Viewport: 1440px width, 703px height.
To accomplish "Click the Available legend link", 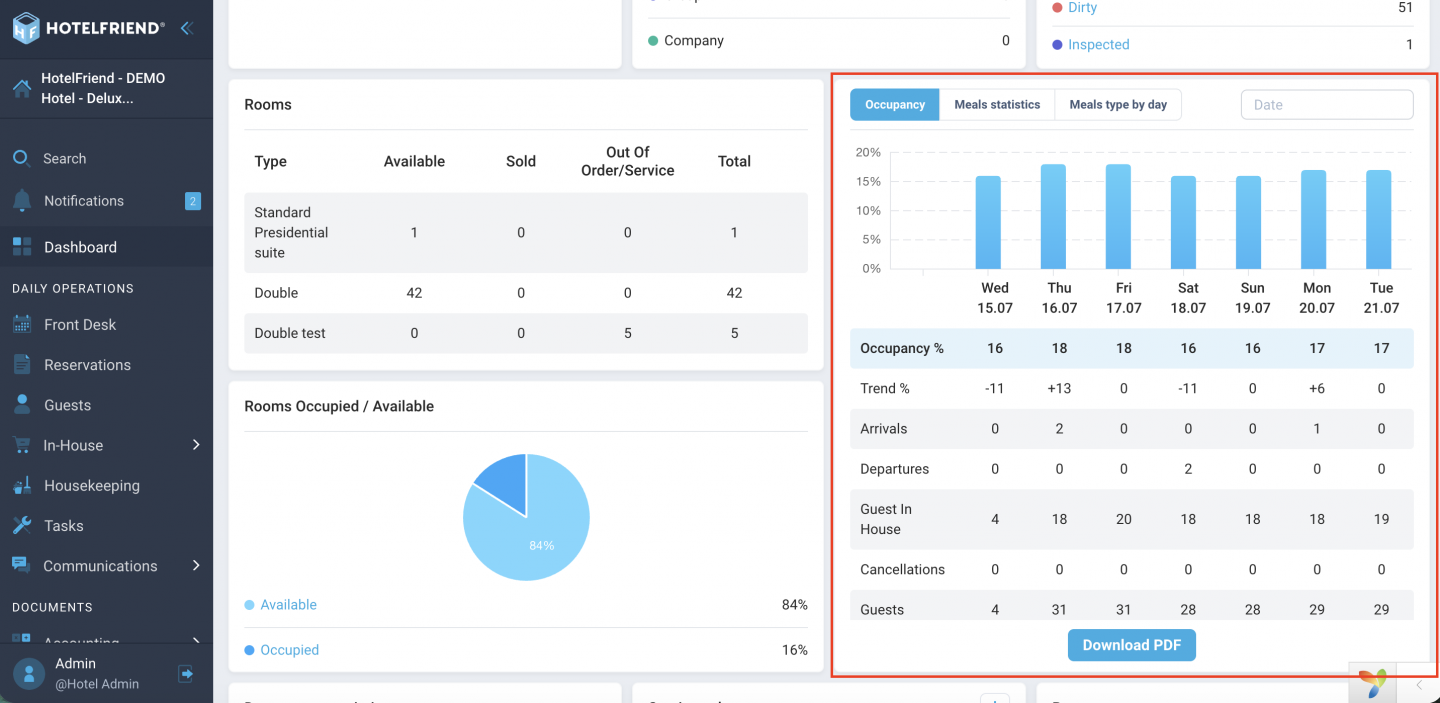I will click(288, 605).
